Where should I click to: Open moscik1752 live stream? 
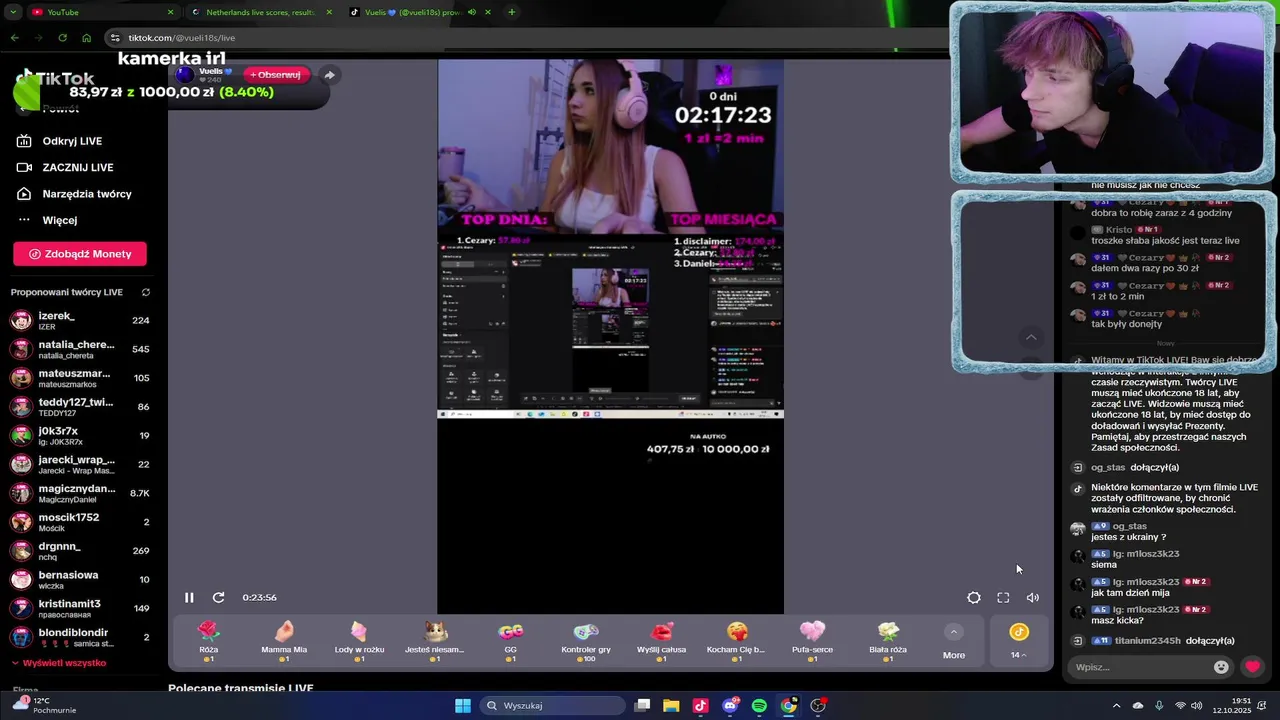click(x=80, y=522)
